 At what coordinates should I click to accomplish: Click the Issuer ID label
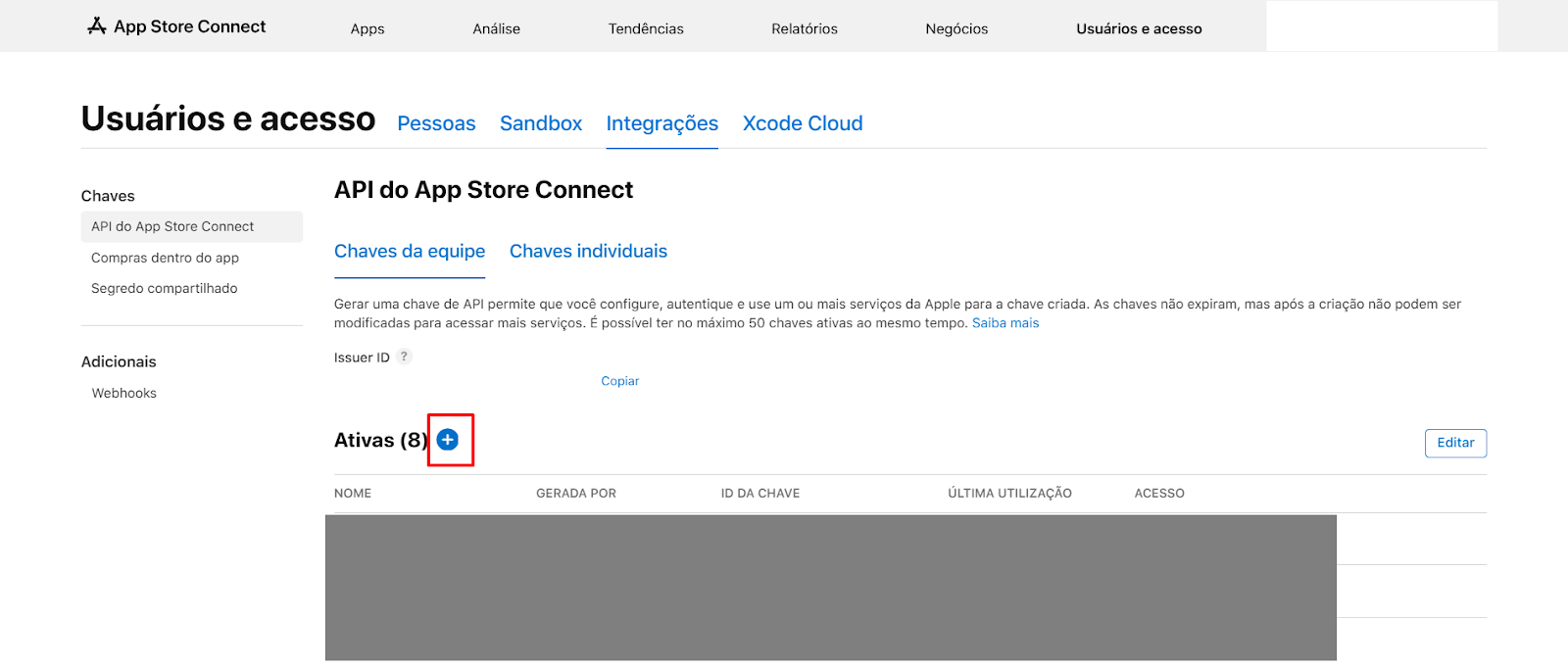coord(362,358)
